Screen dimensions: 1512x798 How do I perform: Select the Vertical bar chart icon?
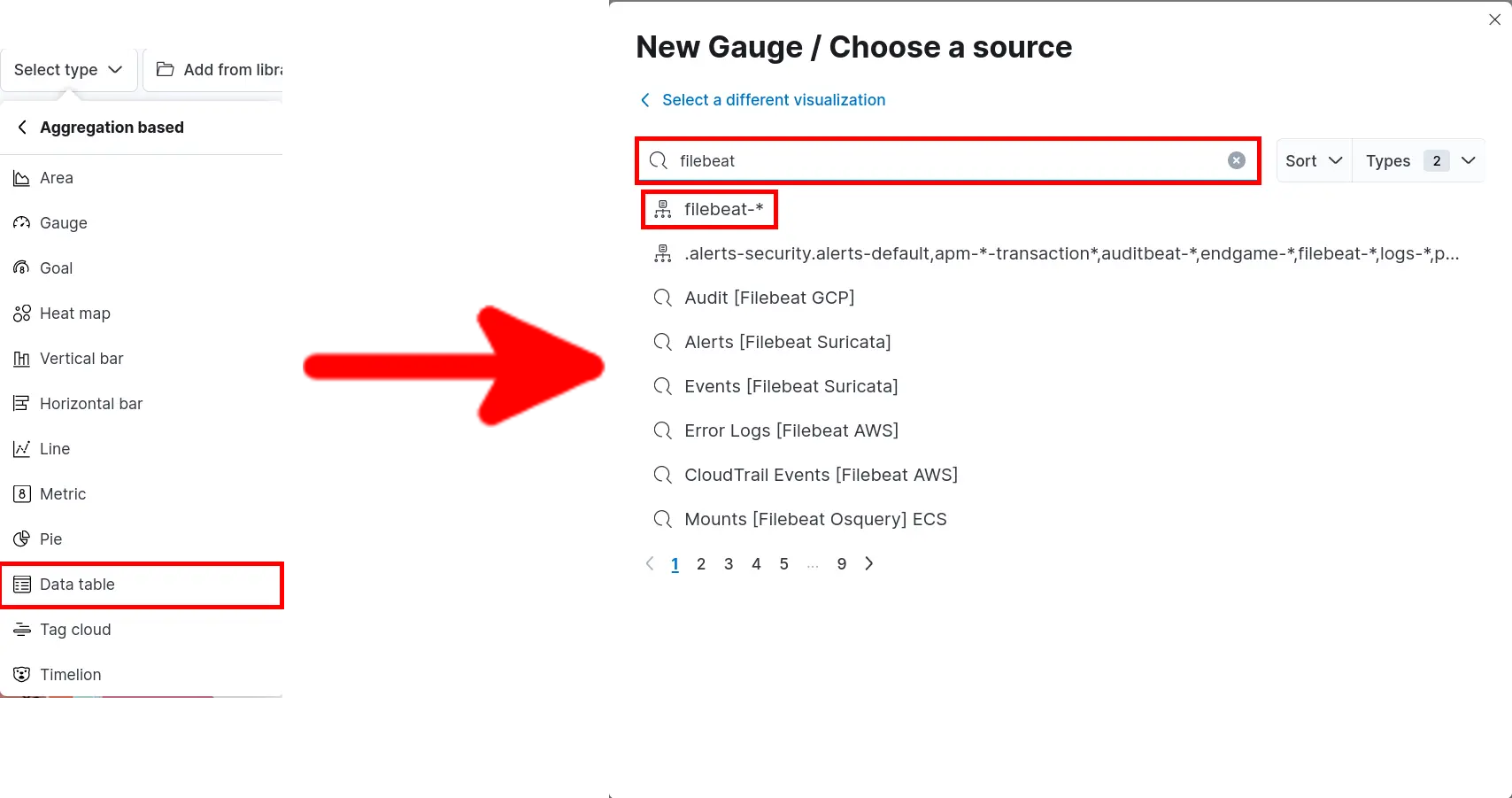(x=21, y=358)
